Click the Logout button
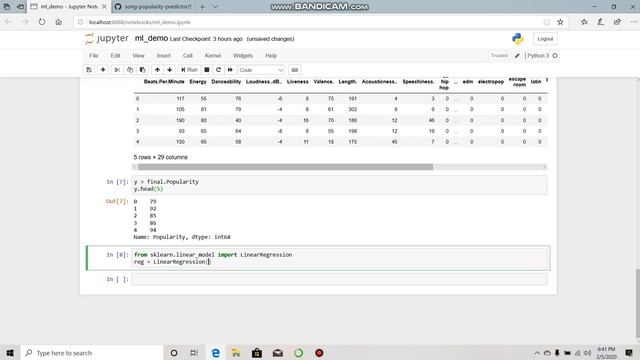640x360 pixels. (545, 39)
